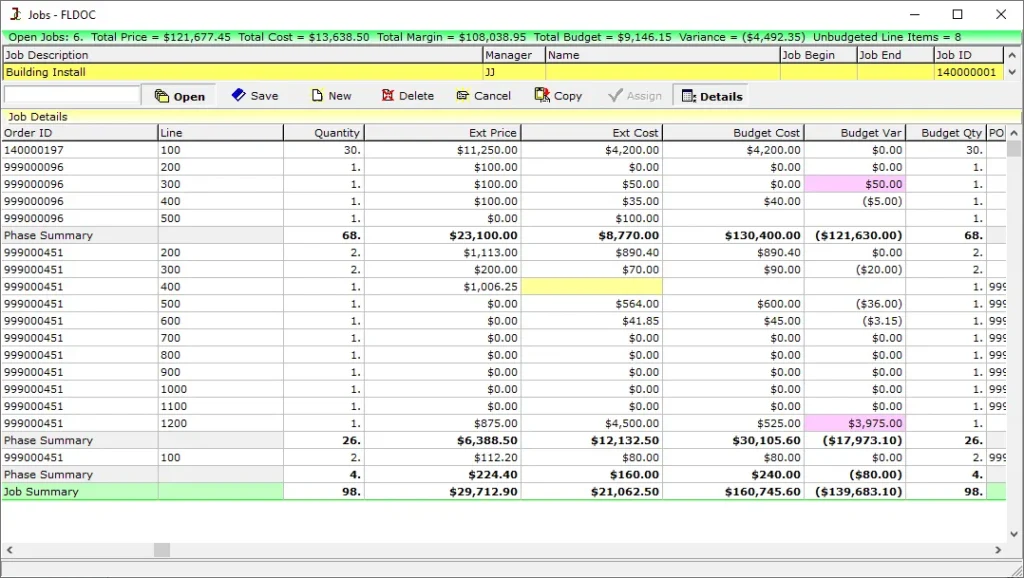The height and width of the screenshot is (578, 1024).
Task: Select the Order ID column header
Action: [79, 133]
